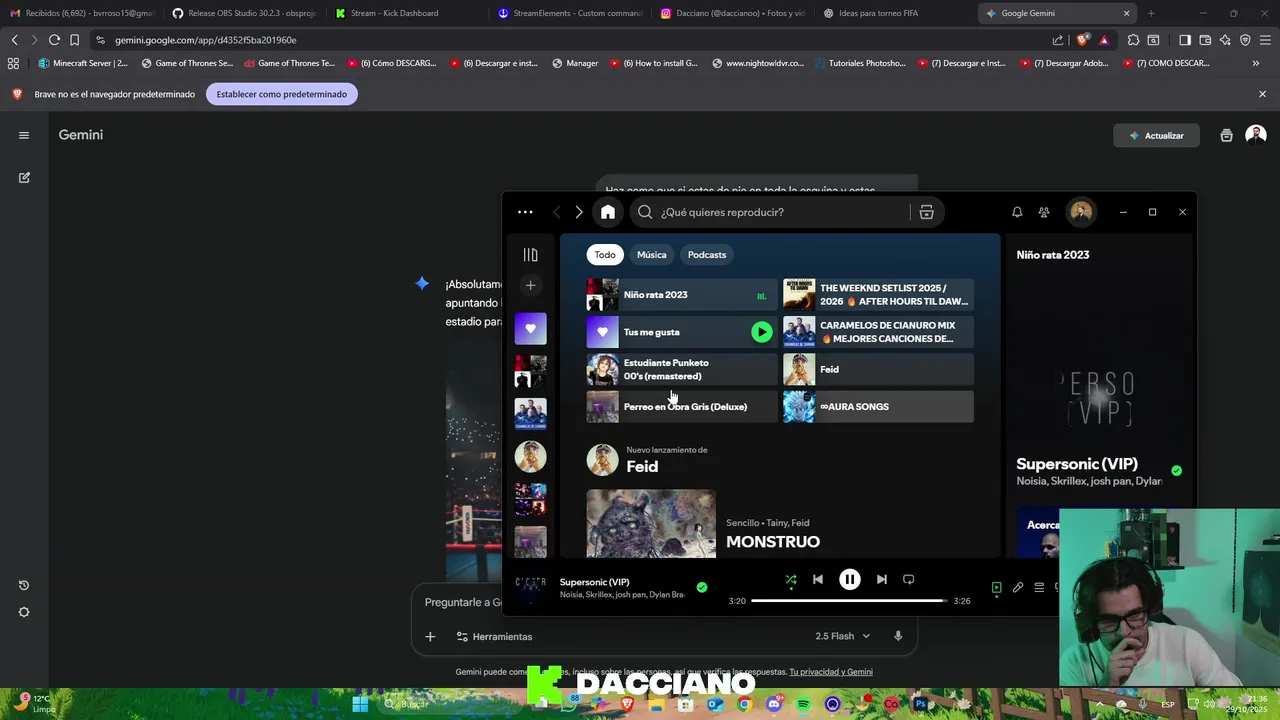Open THE WEEKND SETLIST 2025 tile
Image resolution: width=1280 pixels, height=720 pixels.
878,295
